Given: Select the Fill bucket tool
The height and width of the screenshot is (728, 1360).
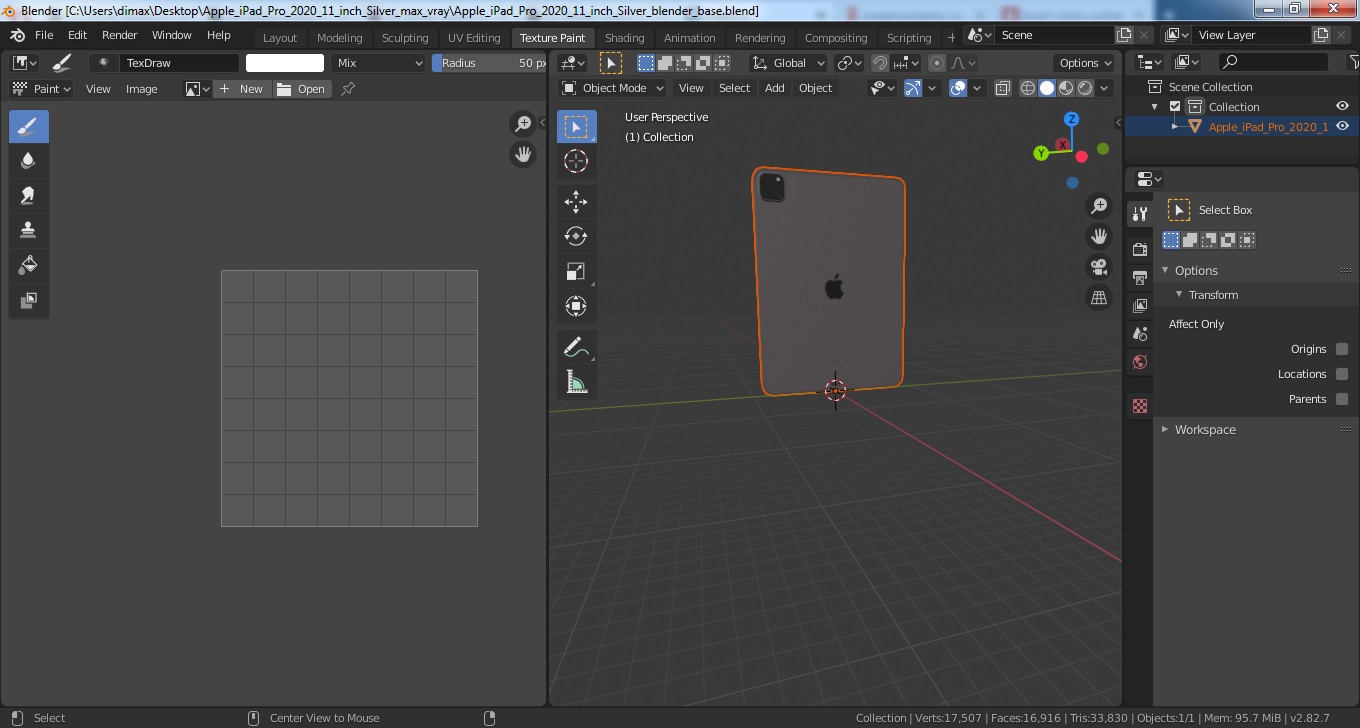Looking at the screenshot, I should pos(28,266).
